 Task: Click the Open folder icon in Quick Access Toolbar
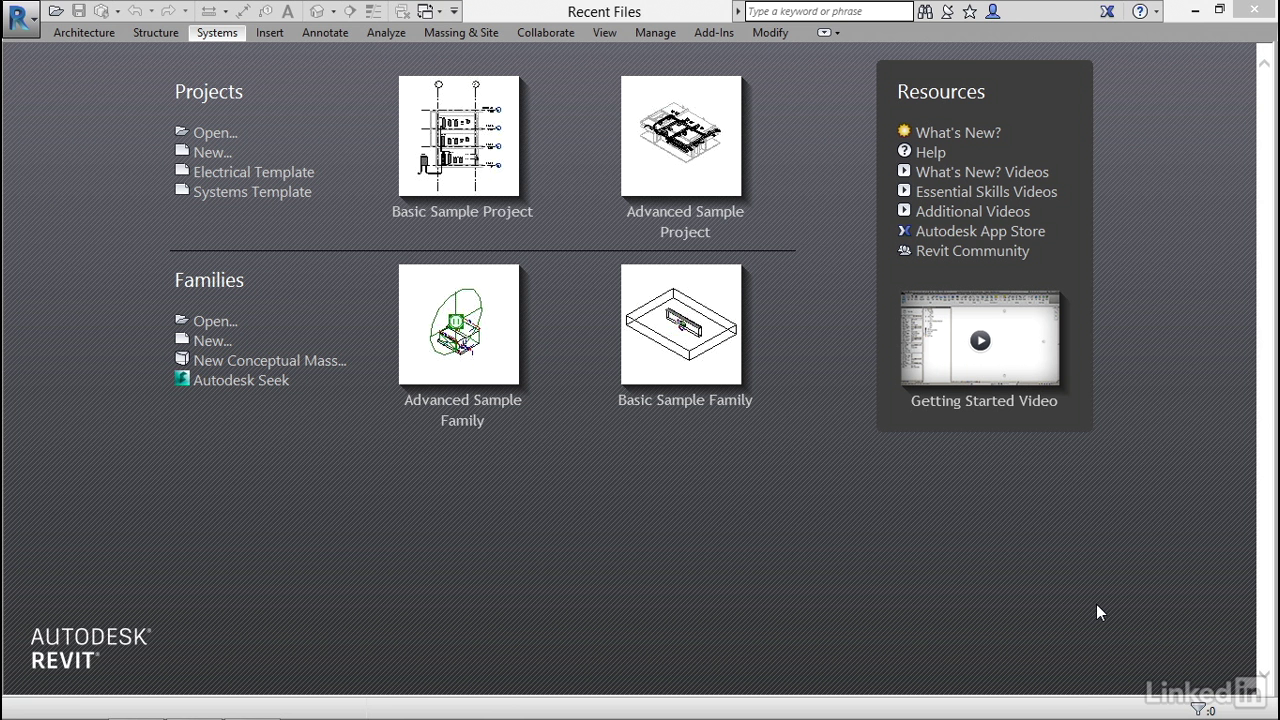click(x=56, y=11)
